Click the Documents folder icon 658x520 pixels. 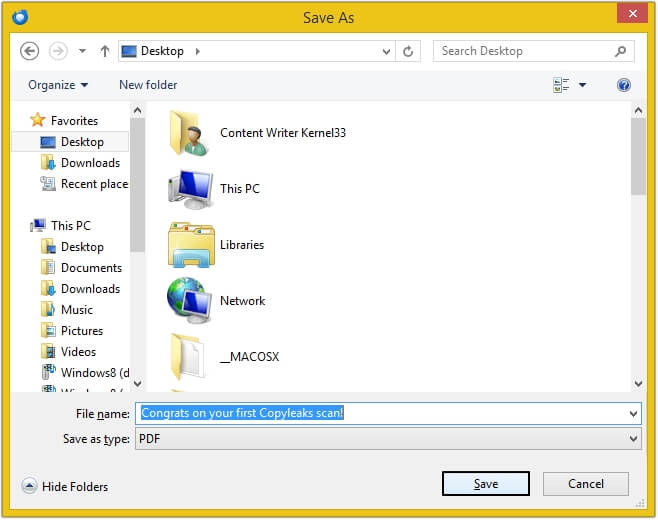(x=48, y=267)
